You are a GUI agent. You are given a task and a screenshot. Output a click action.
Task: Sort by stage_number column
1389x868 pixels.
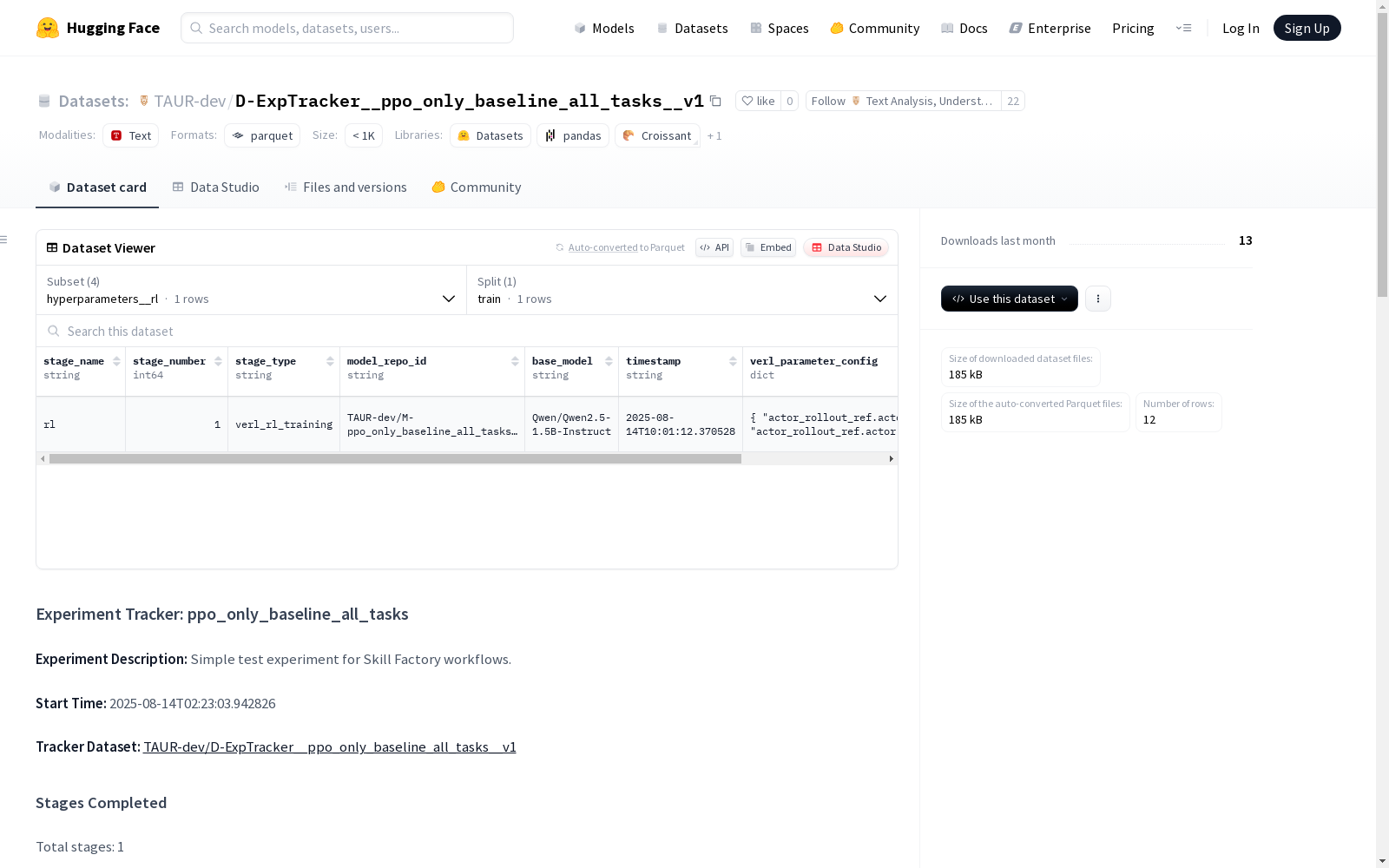point(218,361)
